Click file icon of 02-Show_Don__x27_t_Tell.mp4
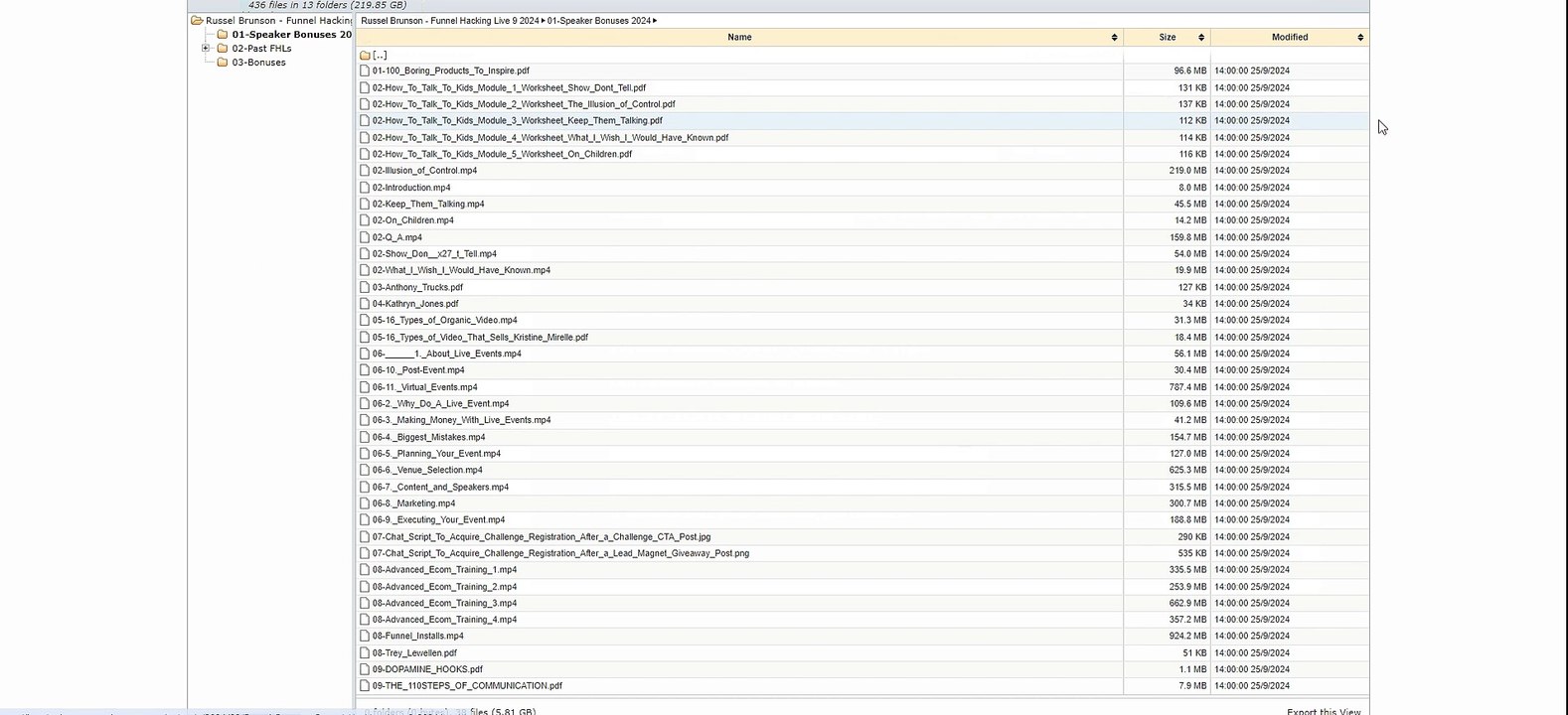Screen dimensions: 1568x715 365,253
